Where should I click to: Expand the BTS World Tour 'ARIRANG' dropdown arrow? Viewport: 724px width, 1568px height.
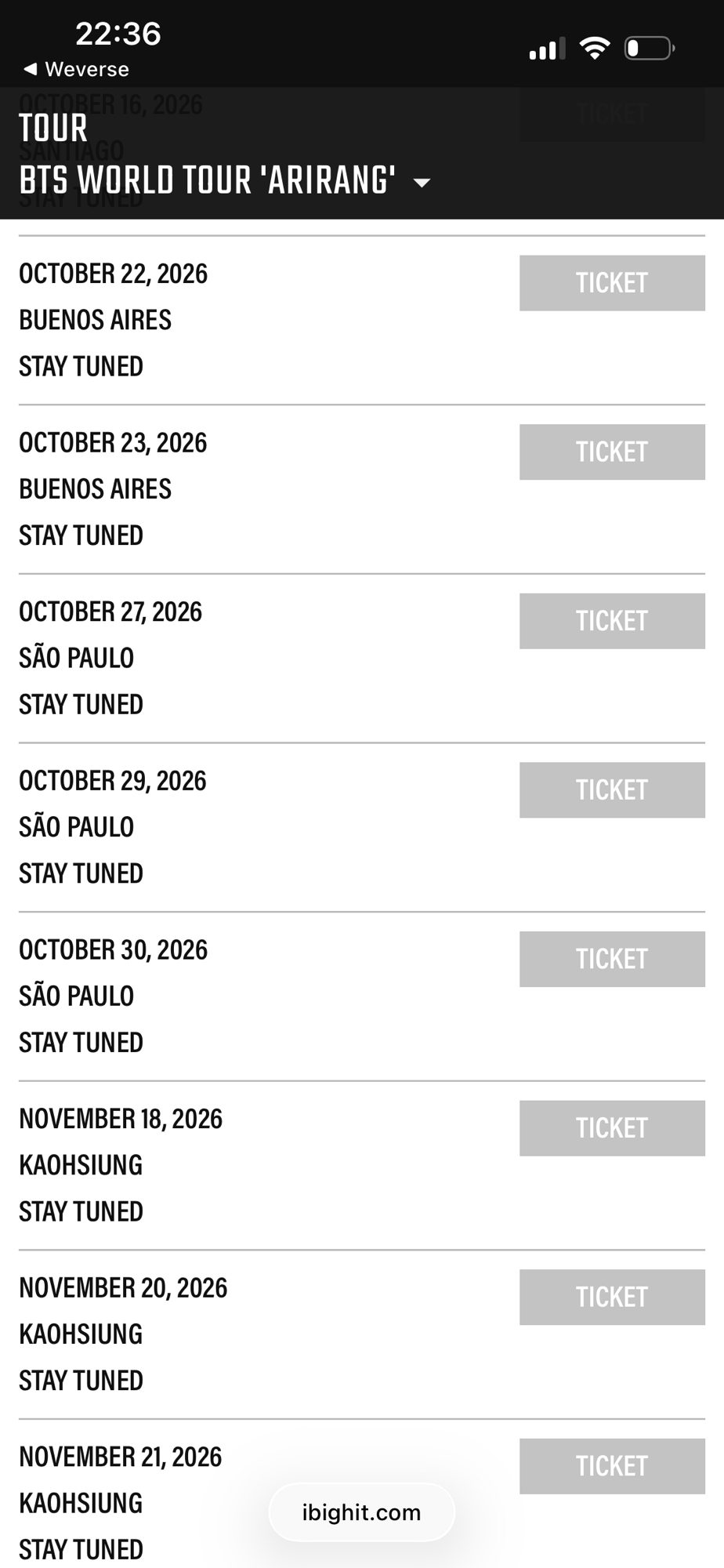click(x=422, y=183)
